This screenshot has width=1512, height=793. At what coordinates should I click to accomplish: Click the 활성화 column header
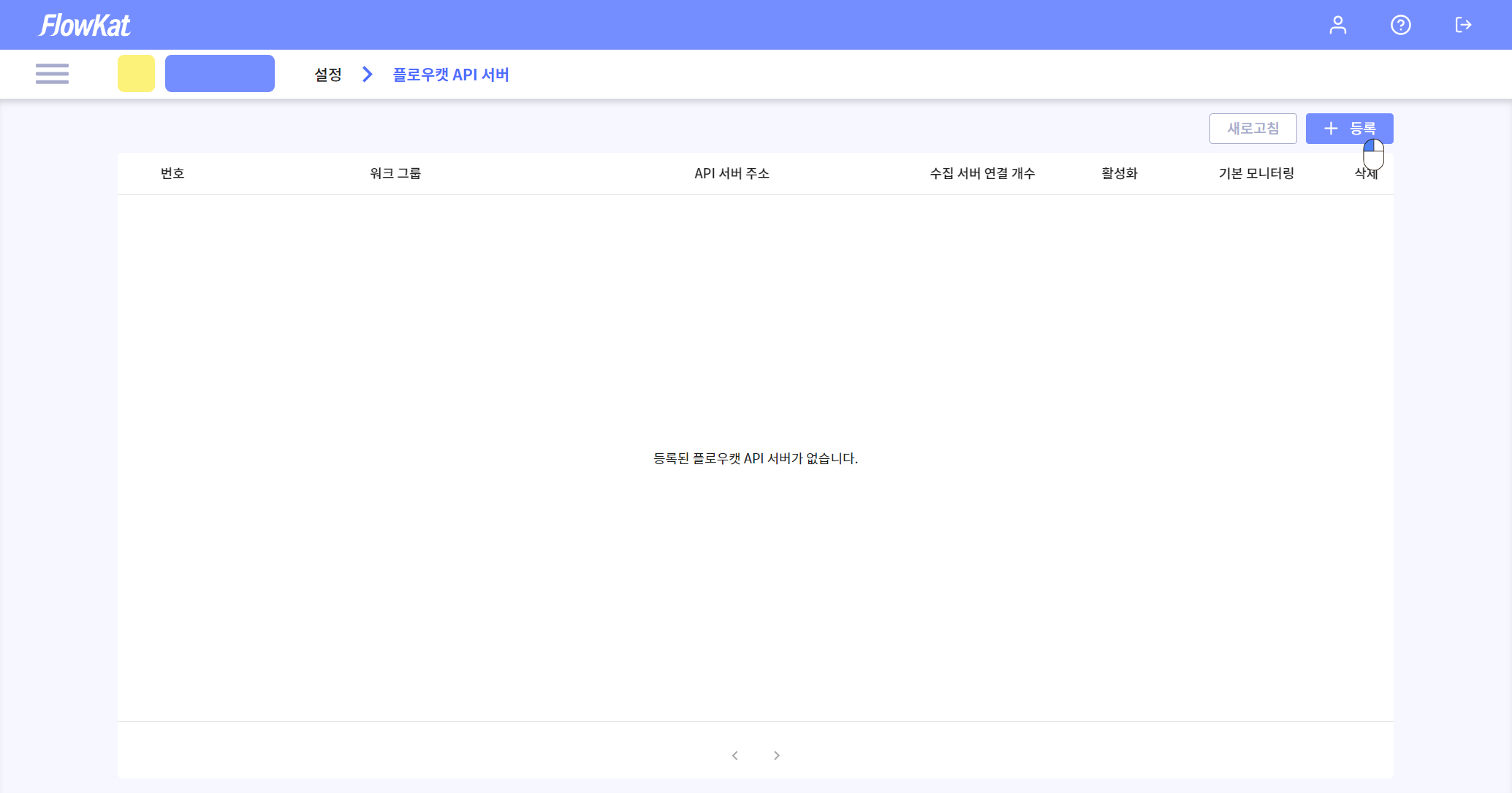point(1120,173)
